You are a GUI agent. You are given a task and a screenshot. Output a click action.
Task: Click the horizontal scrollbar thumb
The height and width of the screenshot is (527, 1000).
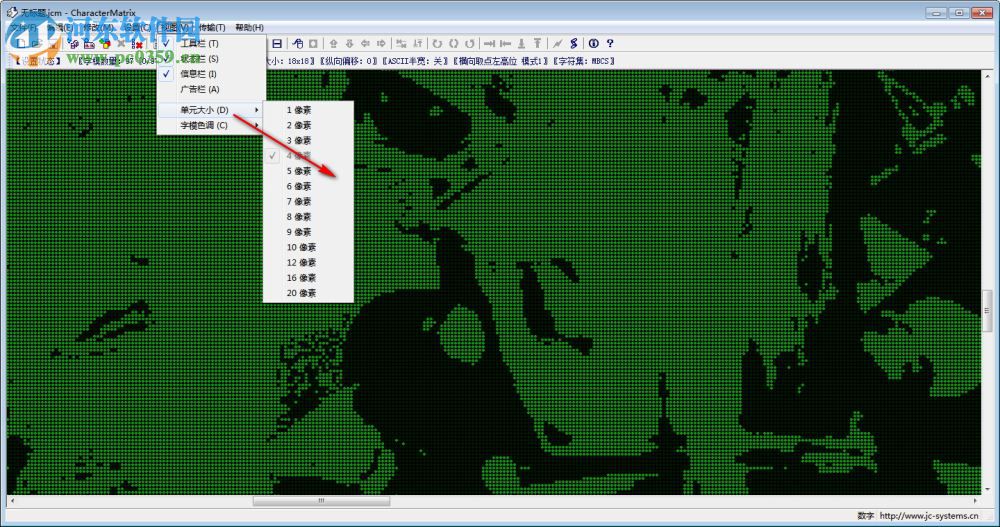(x=320, y=501)
